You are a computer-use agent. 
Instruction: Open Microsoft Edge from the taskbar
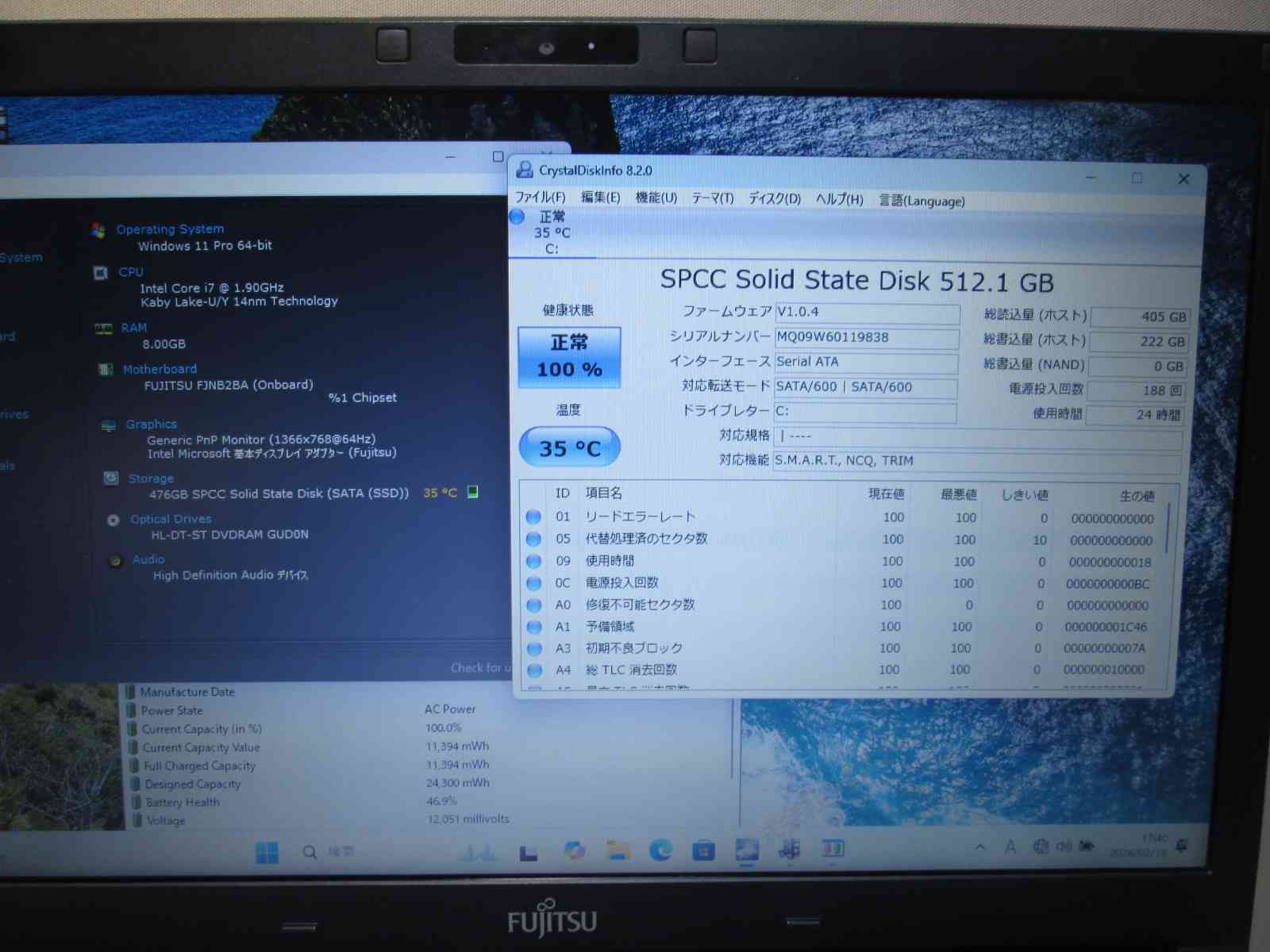pos(660,850)
